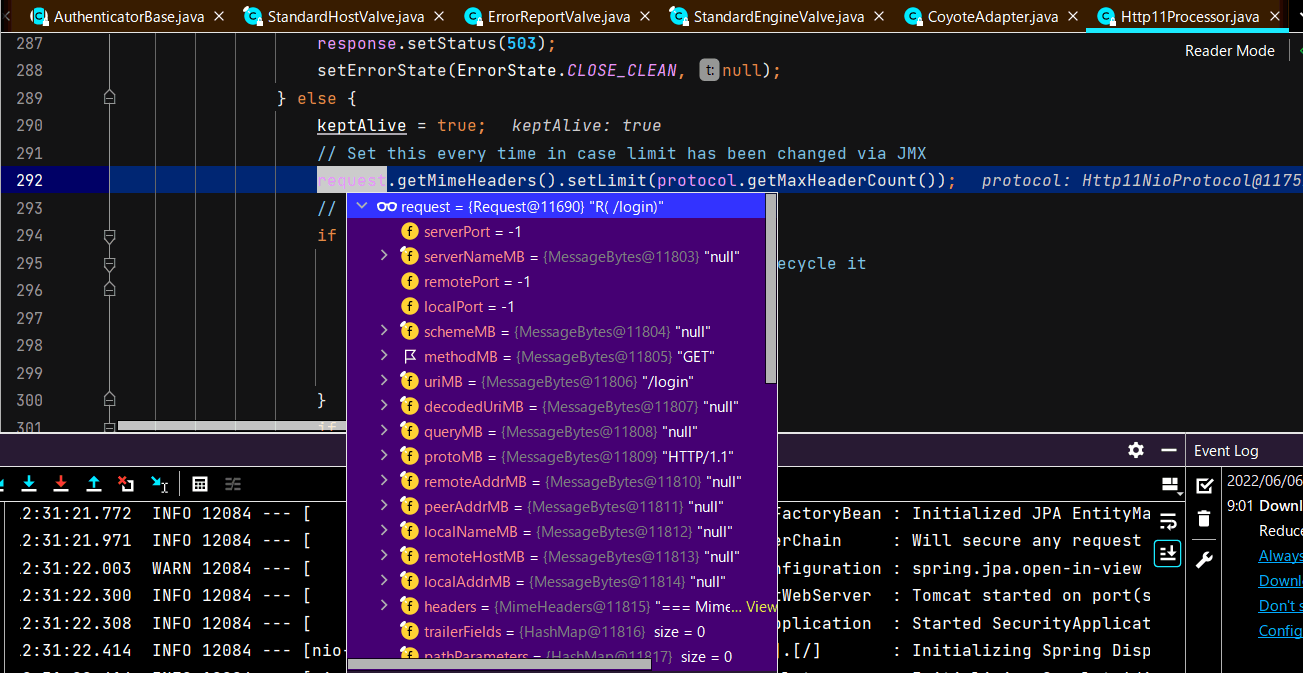Click the Config... link in Event Log
The image size is (1303, 673).
[1281, 630]
